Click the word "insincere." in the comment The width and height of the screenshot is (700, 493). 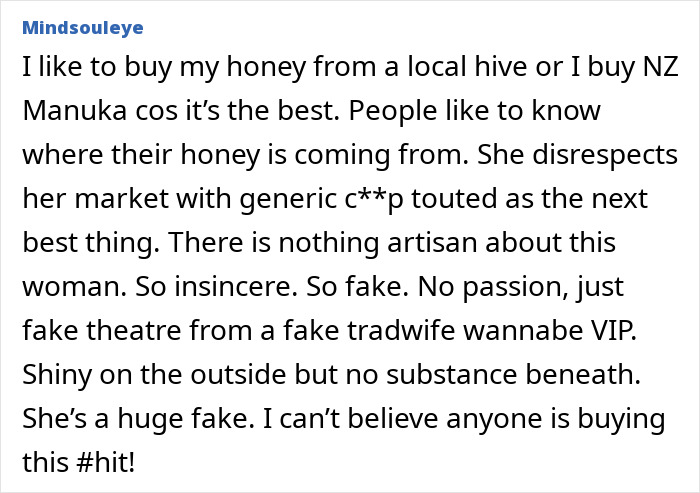coord(236,287)
